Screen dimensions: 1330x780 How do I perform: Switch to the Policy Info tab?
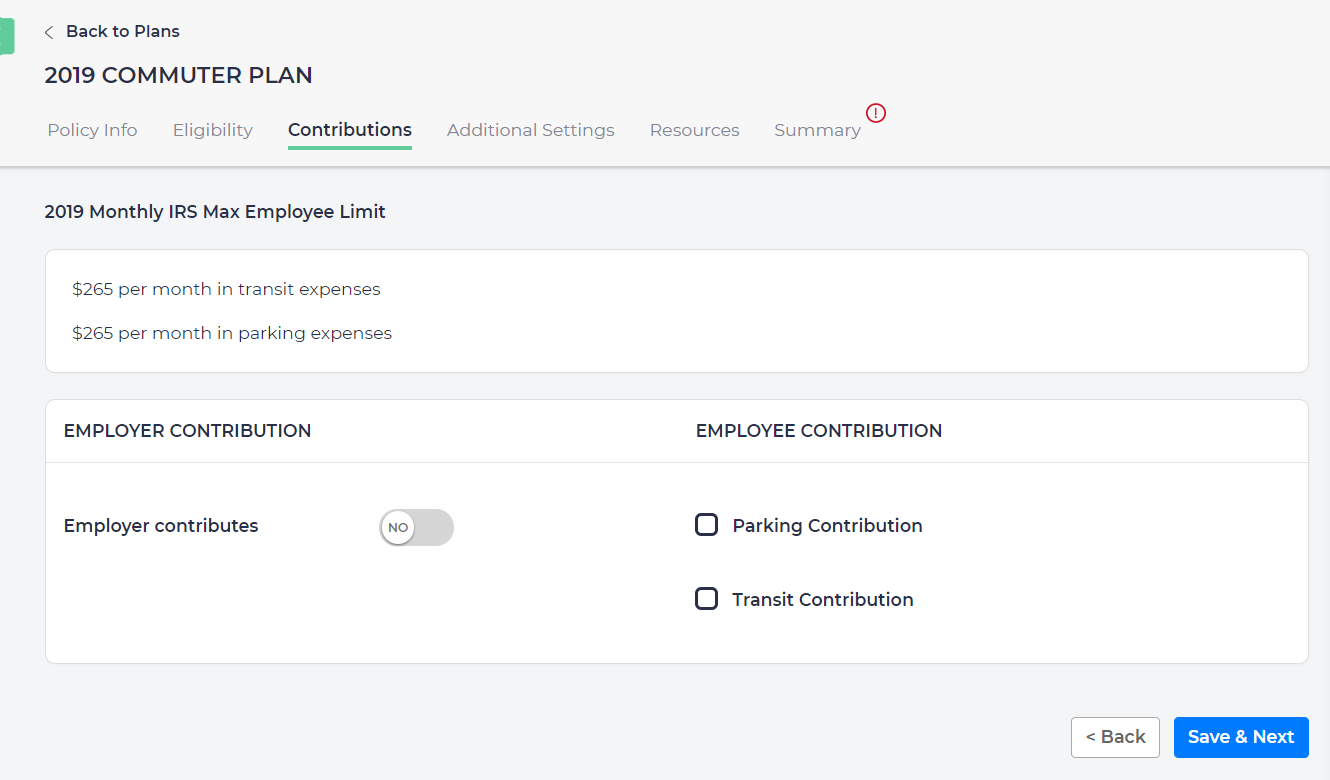pos(91,130)
